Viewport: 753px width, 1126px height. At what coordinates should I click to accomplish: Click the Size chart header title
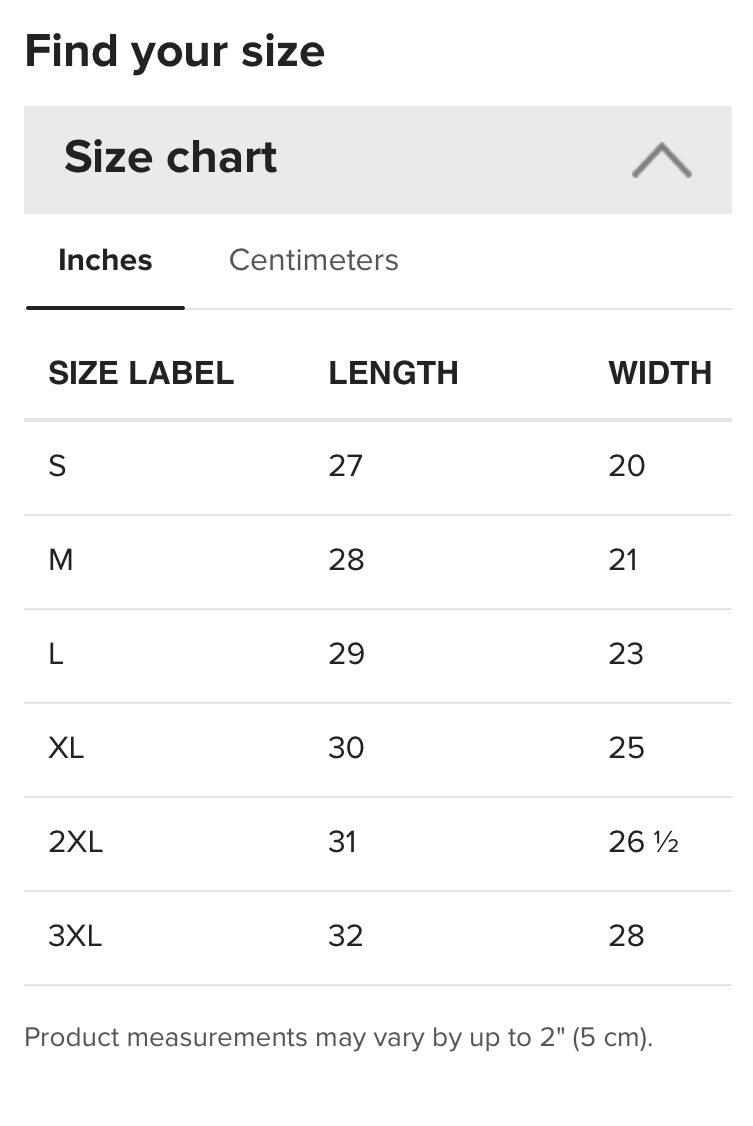(171, 158)
